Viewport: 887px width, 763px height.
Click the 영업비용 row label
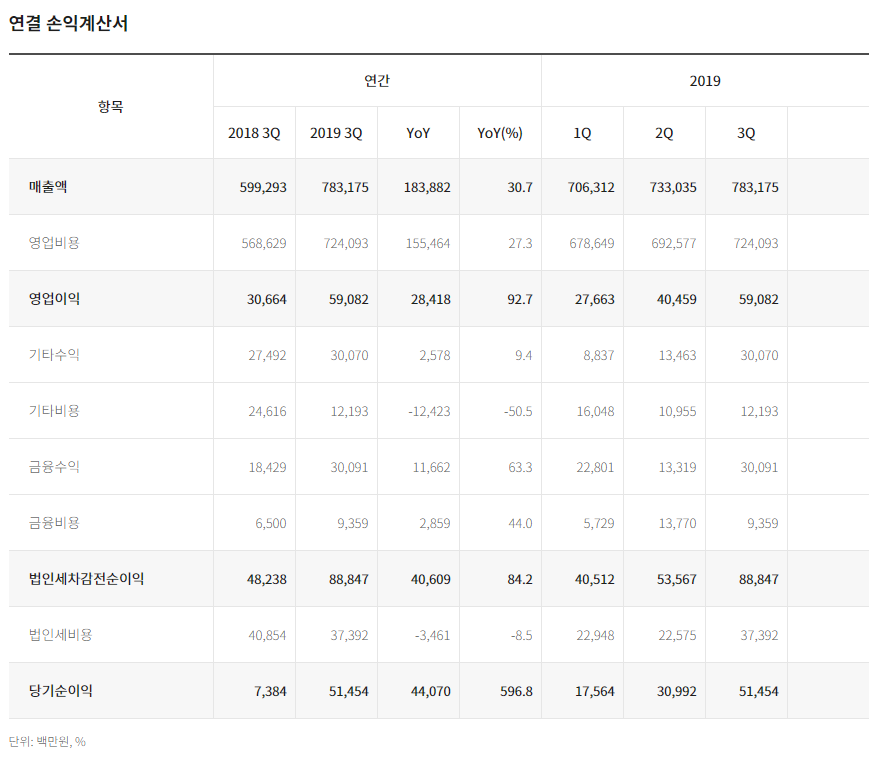[x=54, y=243]
